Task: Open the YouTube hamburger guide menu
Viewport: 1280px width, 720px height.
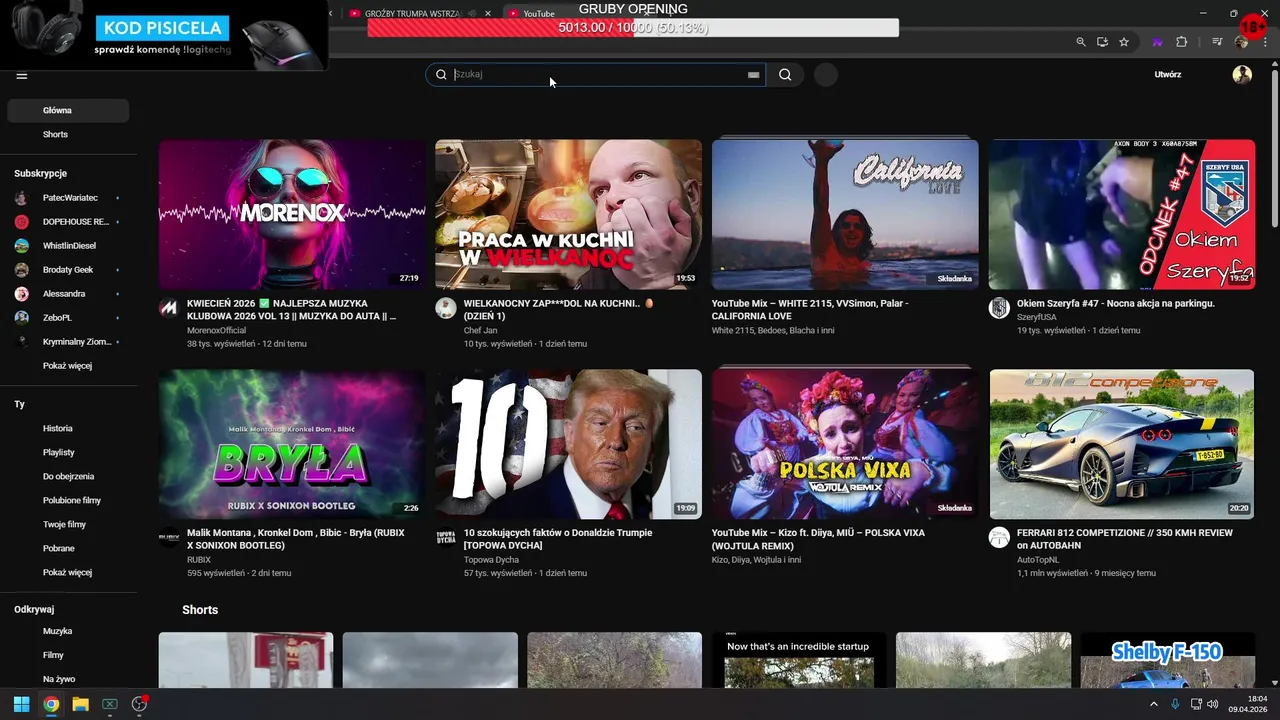Action: [x=21, y=75]
